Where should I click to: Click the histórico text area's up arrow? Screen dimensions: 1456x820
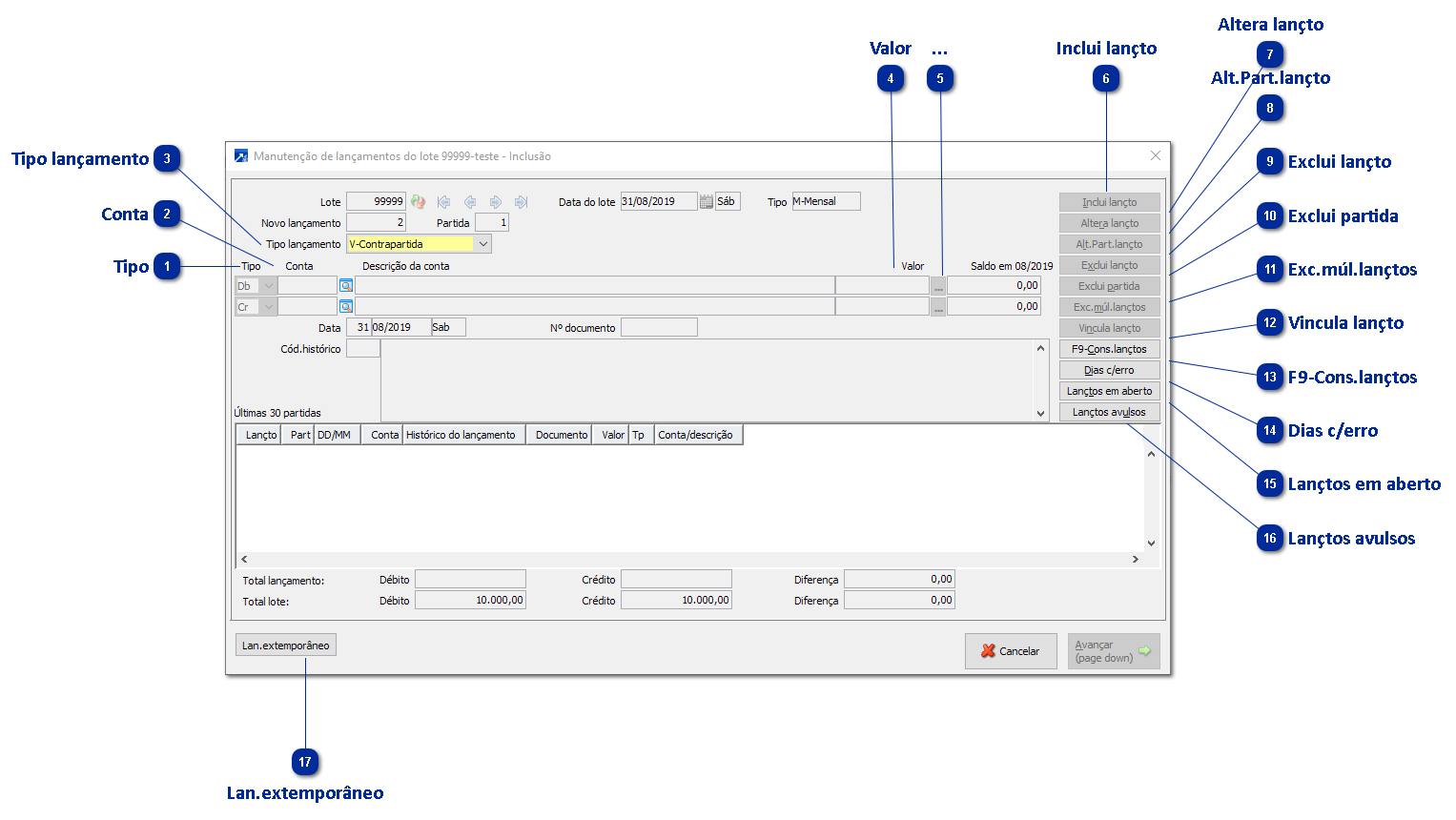click(x=1040, y=348)
